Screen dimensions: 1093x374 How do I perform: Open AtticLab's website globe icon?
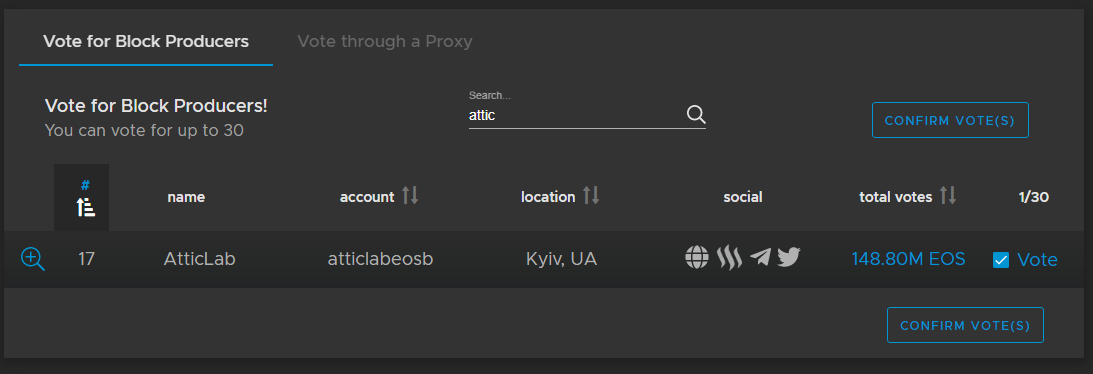(697, 258)
